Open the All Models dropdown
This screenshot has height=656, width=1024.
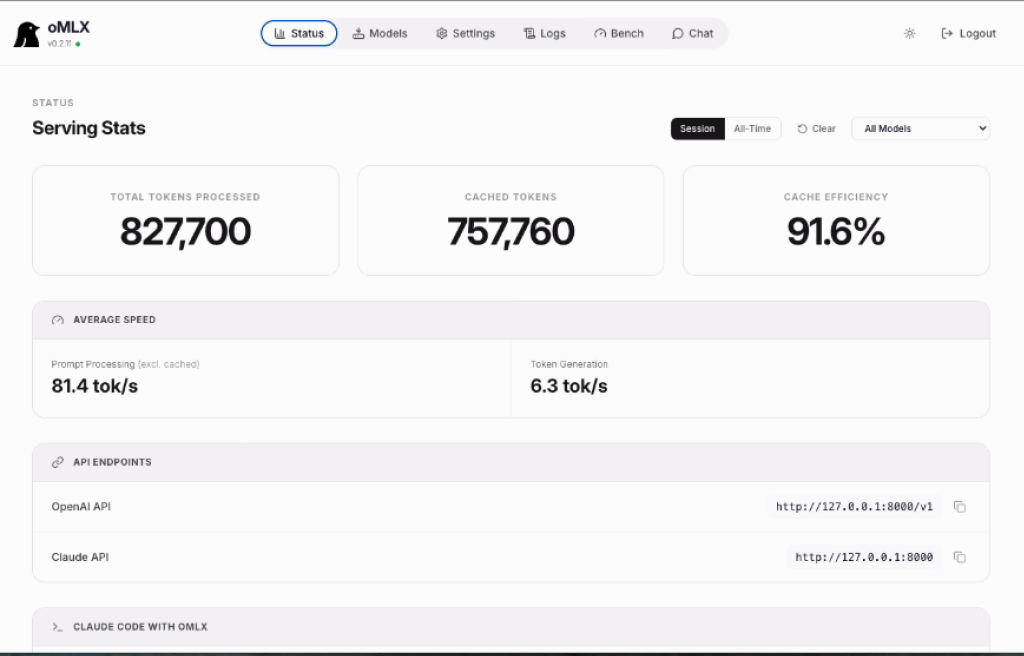(920, 129)
